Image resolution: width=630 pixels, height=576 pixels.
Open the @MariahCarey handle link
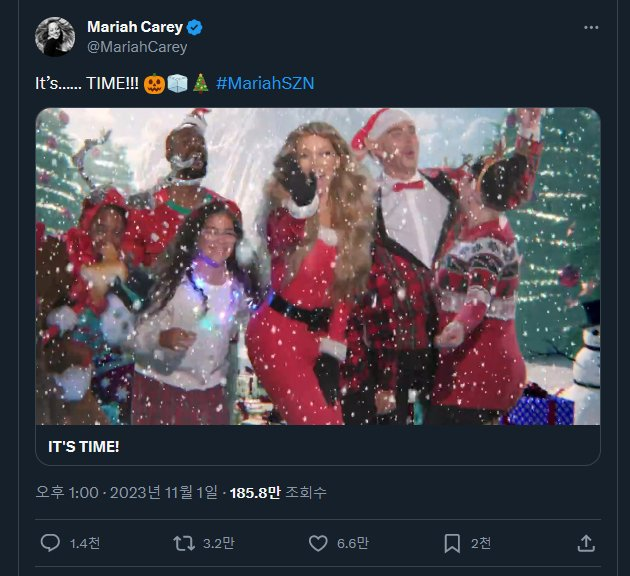[x=137, y=47]
